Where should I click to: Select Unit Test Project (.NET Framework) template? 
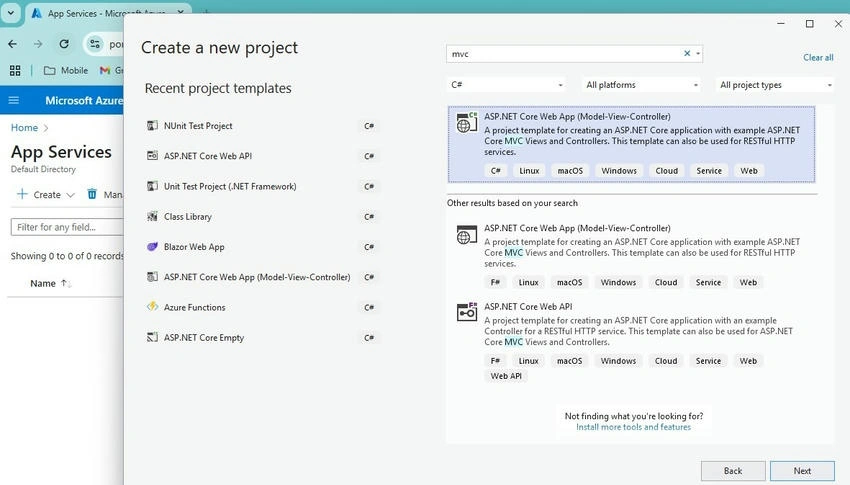[x=262, y=186]
